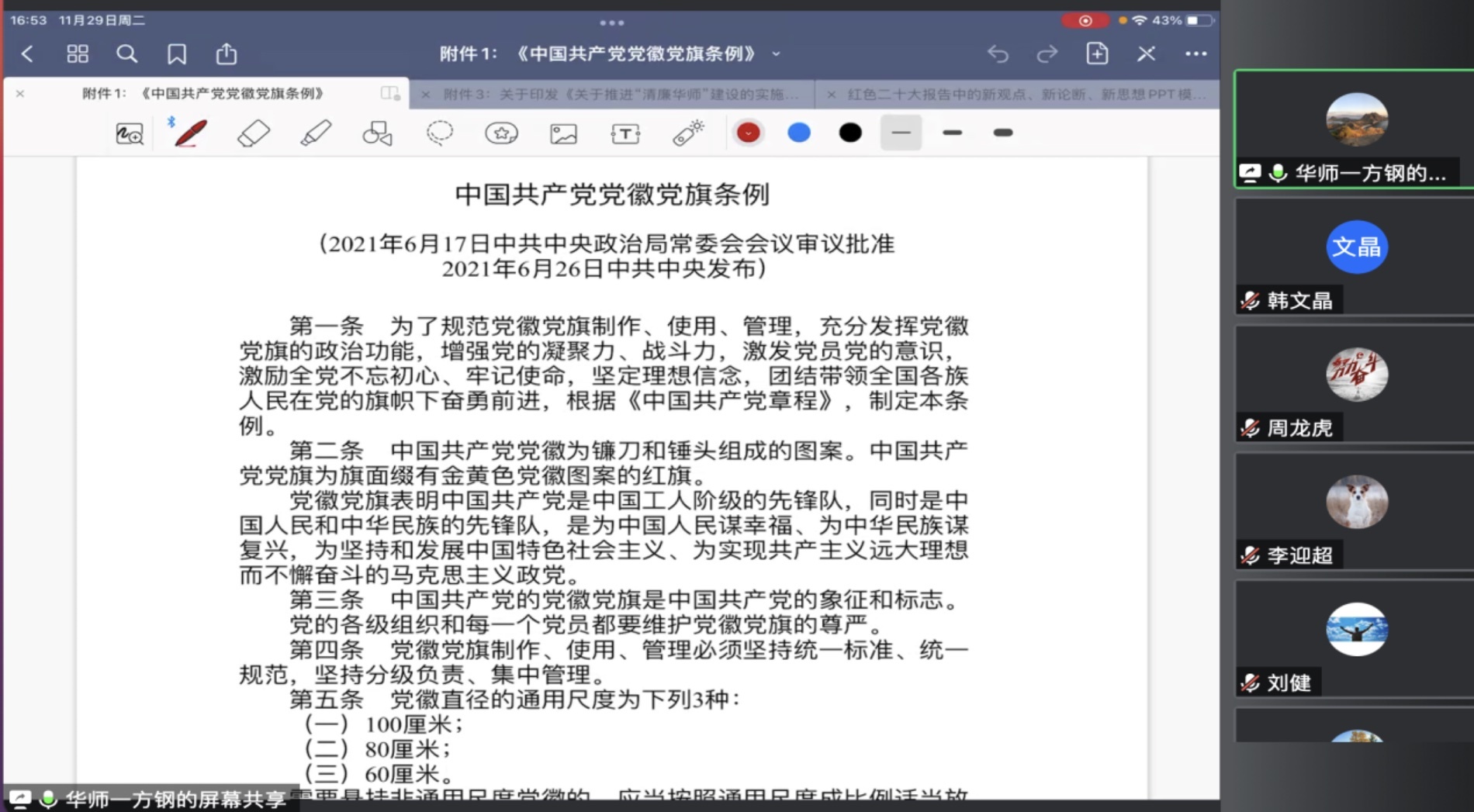Close the 红色二十大报告 tab
Viewport: 1474px width, 812px height.
tap(831, 95)
